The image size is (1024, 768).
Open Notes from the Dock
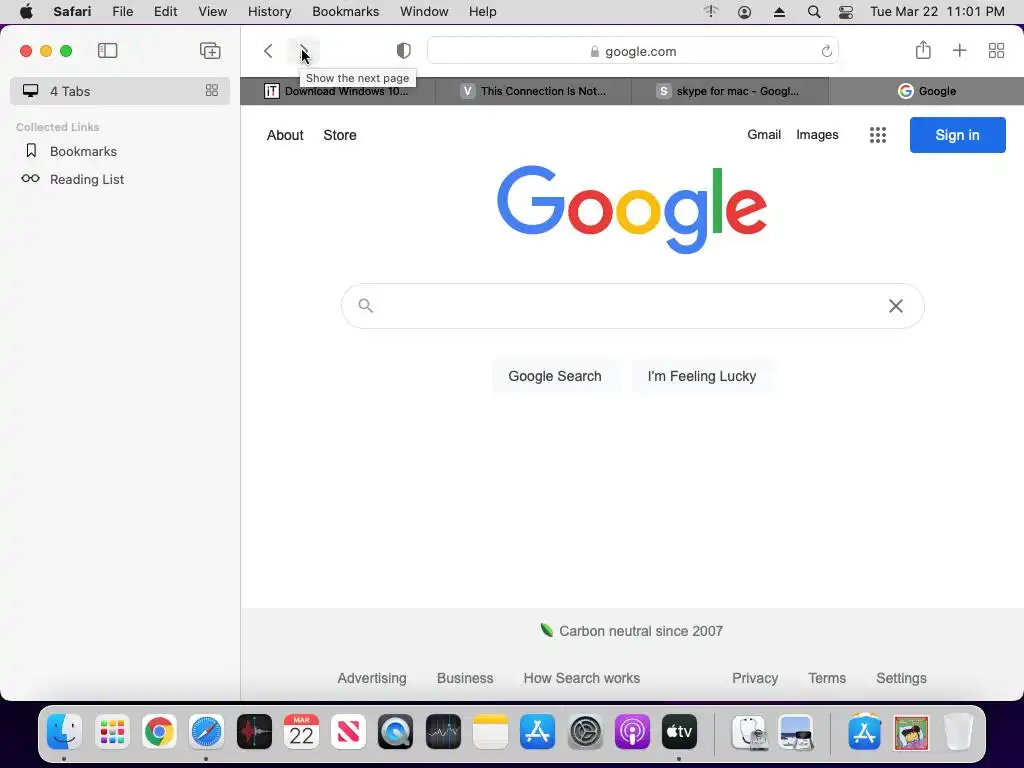tap(490, 731)
